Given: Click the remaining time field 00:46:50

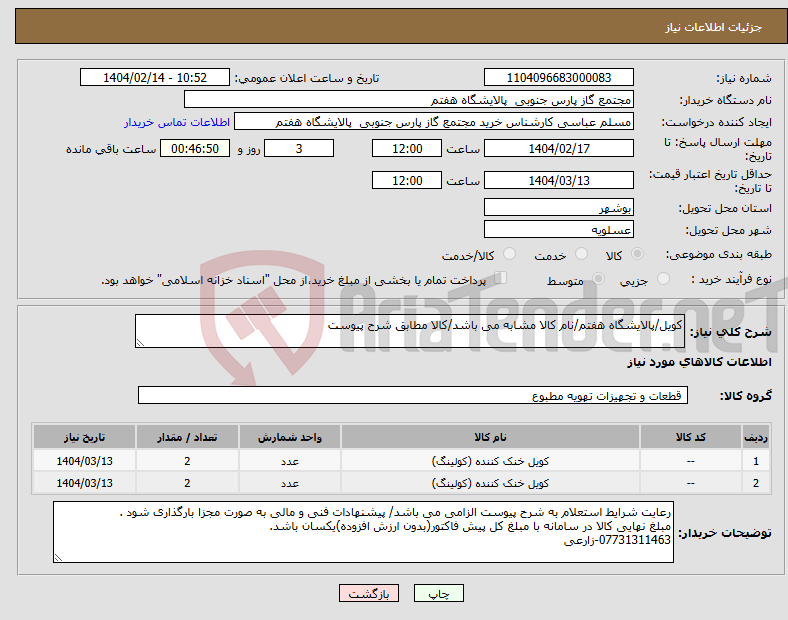Looking at the screenshot, I should (x=195, y=149).
